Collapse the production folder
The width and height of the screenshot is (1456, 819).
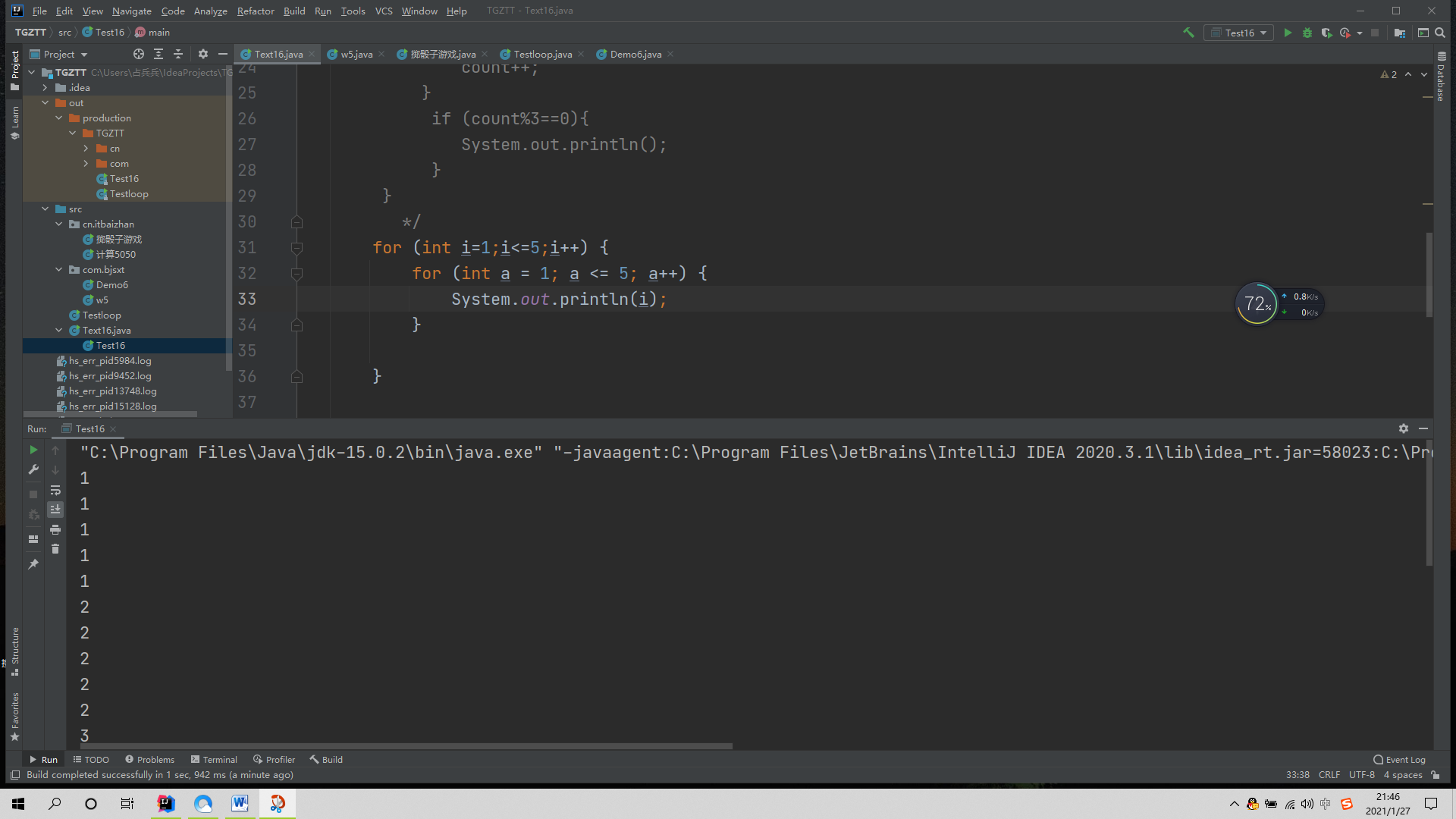(59, 118)
